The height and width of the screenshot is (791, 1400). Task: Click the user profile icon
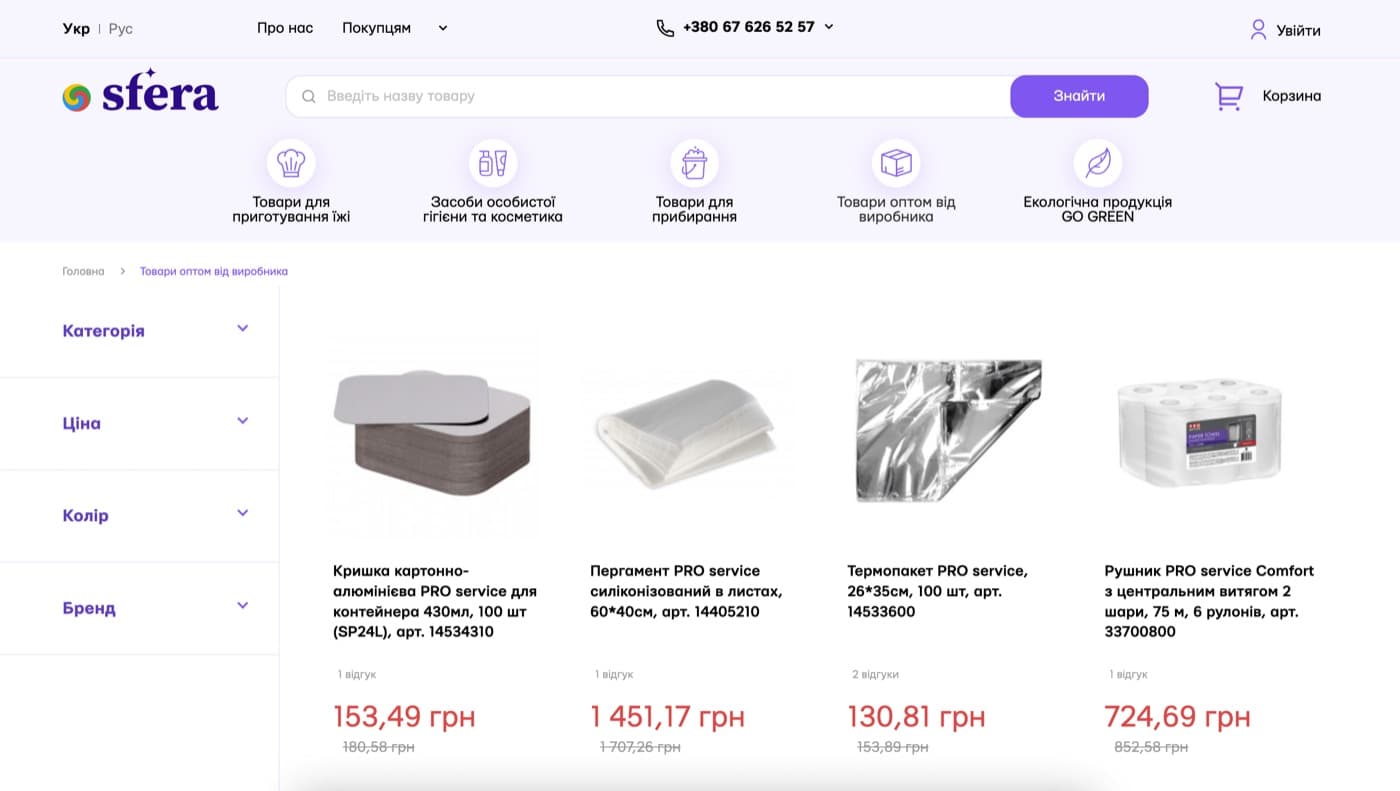click(1258, 30)
